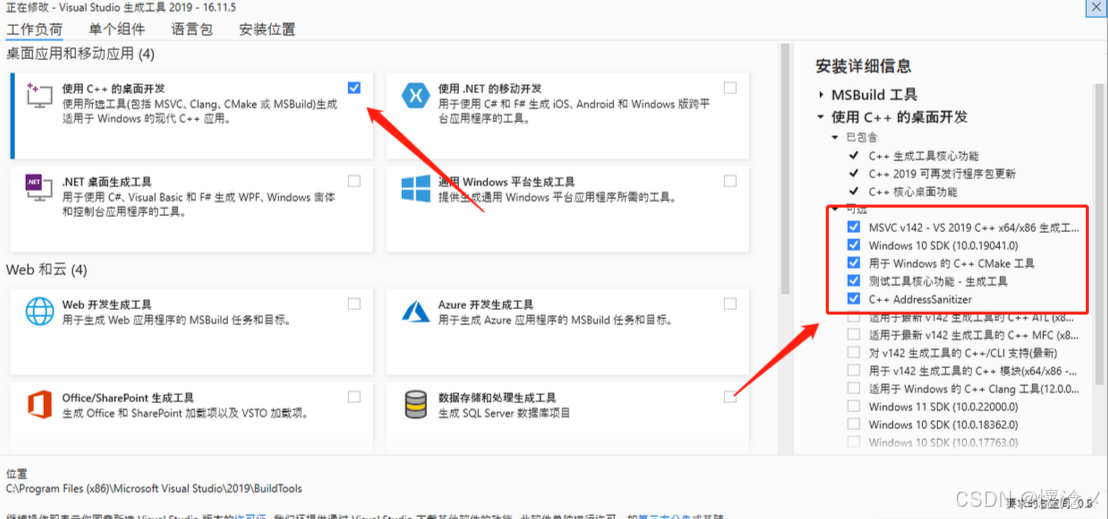This screenshot has height=519, width=1108.
Task: Check the Windows 10 SDK (10.0.18362.0) checkbox
Action: (x=854, y=424)
